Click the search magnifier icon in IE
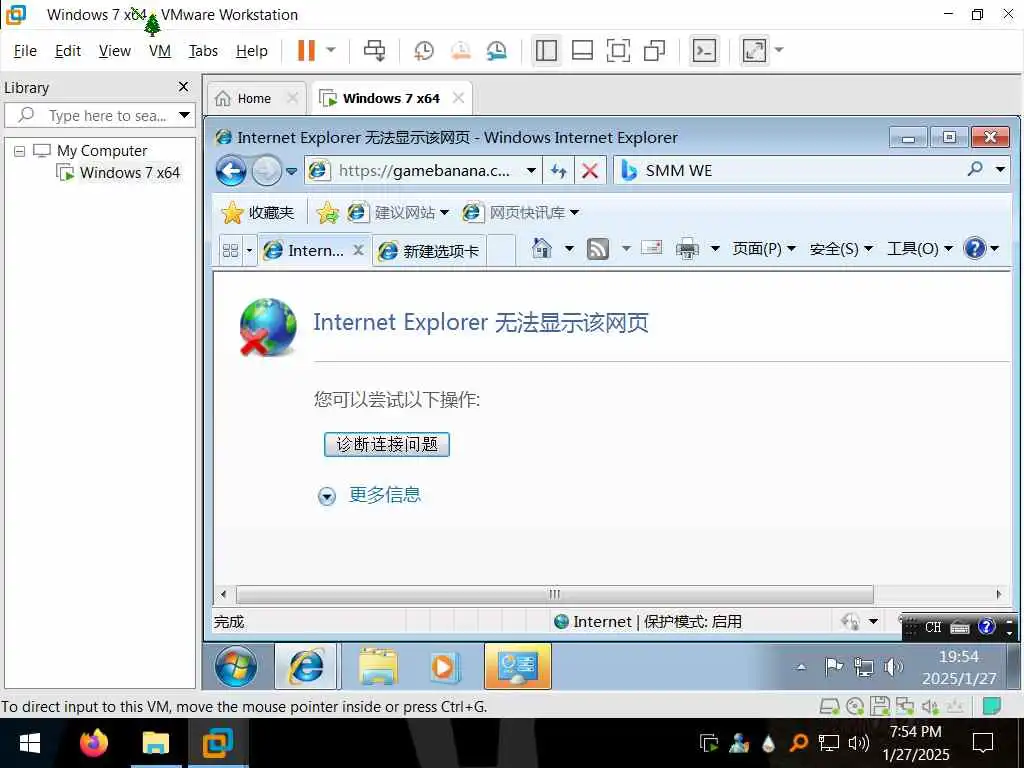Viewport: 1024px width, 768px height. [975, 170]
